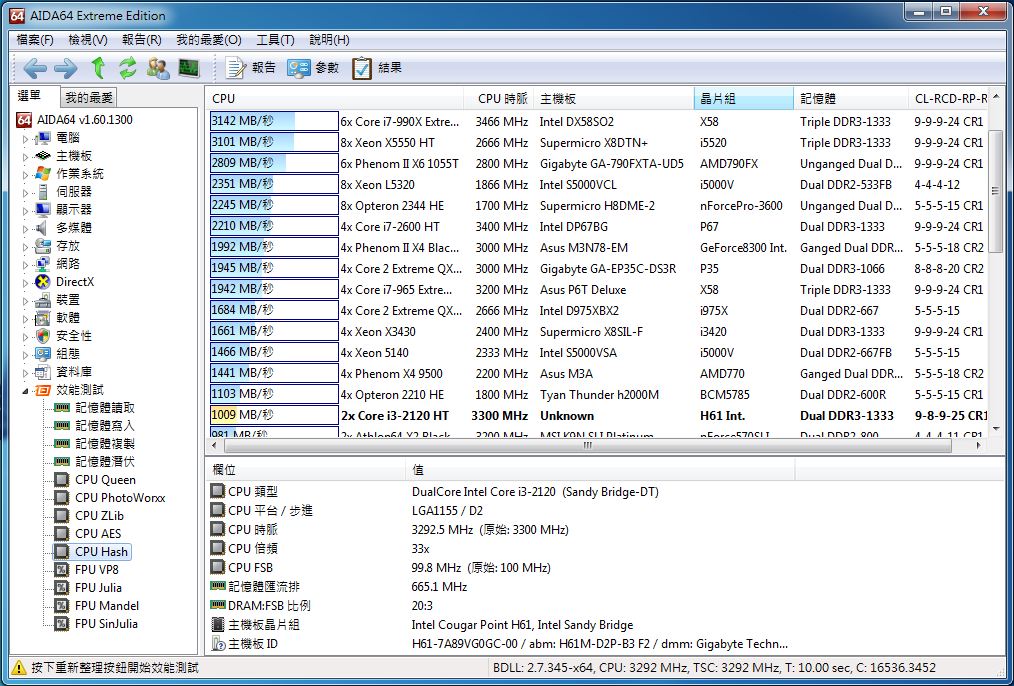
Task: Select FPU Julia benchmark in tree
Action: click(98, 588)
